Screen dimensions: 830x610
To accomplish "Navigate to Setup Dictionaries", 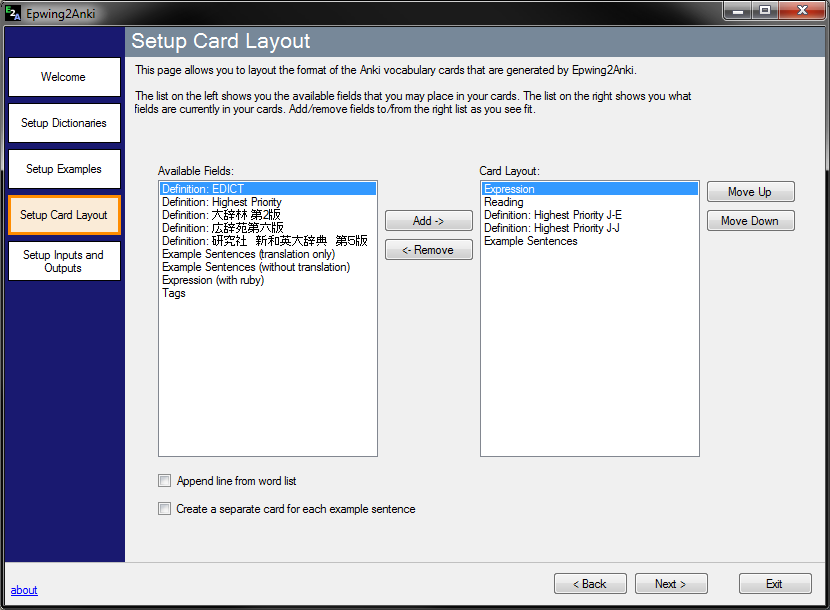I will click(x=63, y=122).
